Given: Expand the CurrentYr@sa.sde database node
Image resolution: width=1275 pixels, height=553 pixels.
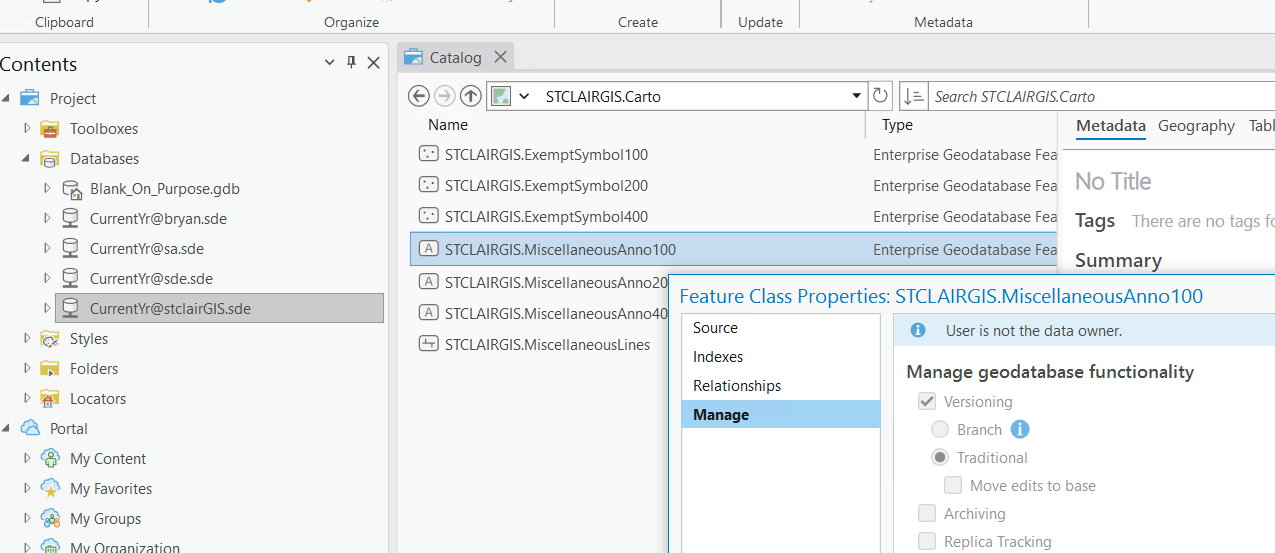Looking at the screenshot, I should pyautogui.click(x=47, y=248).
